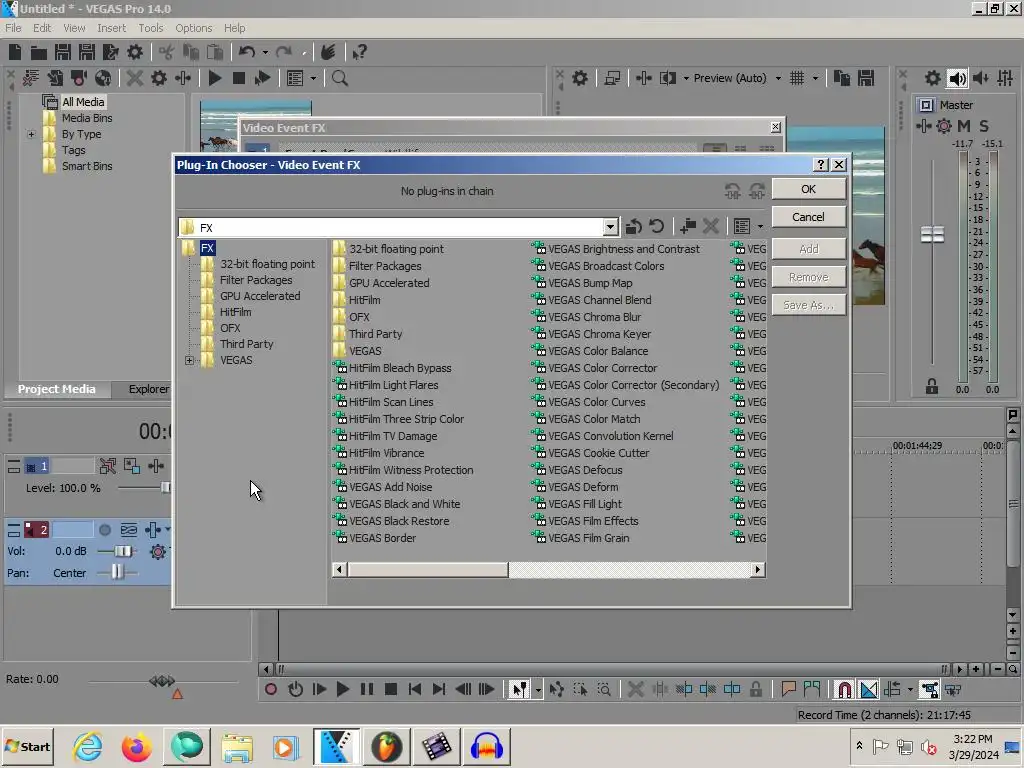The height and width of the screenshot is (768, 1024).
Task: Open the File menu
Action: pos(13,28)
